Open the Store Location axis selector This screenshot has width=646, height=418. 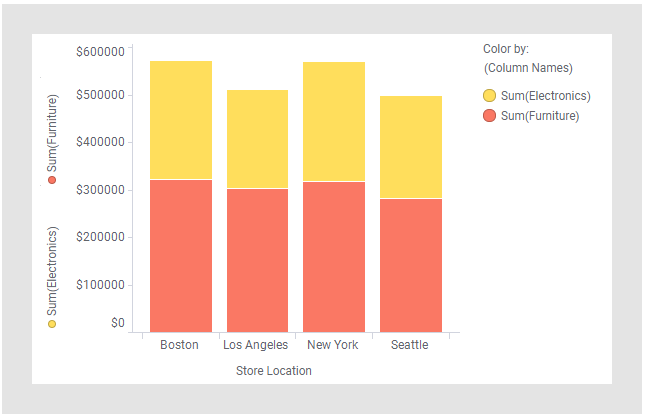[273, 371]
